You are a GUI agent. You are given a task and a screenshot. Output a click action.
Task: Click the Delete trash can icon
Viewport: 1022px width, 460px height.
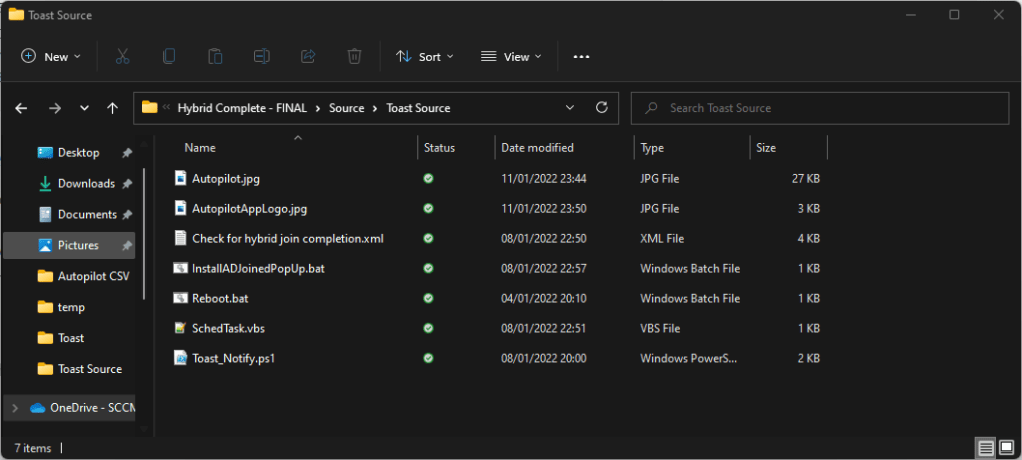coord(354,57)
